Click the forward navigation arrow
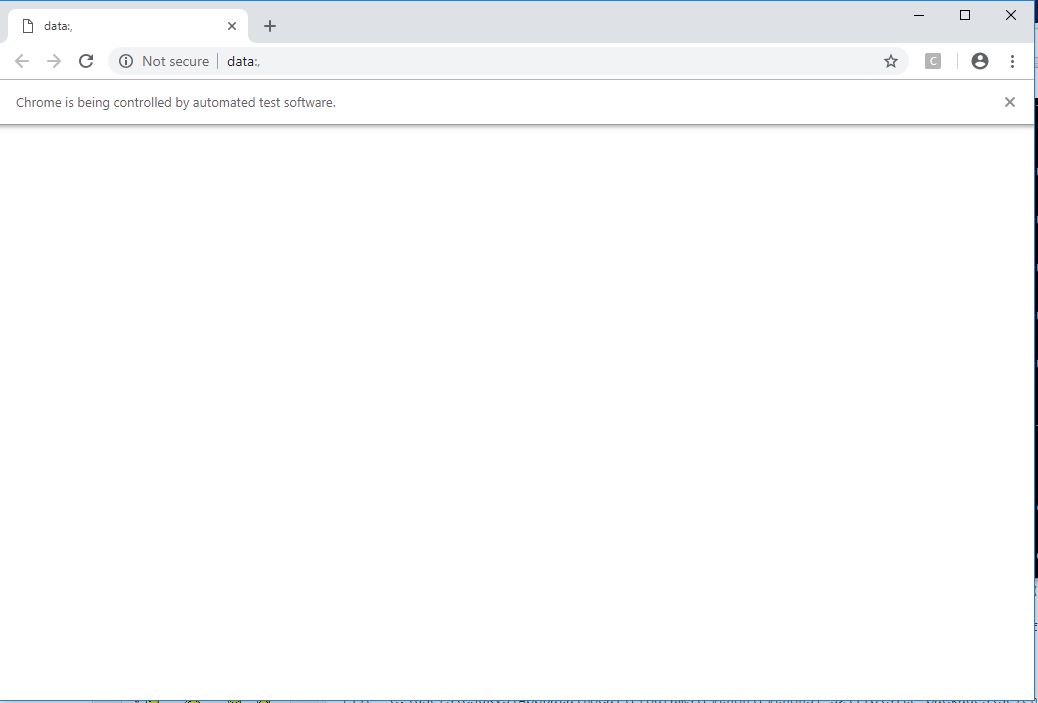1038x703 pixels. click(54, 61)
